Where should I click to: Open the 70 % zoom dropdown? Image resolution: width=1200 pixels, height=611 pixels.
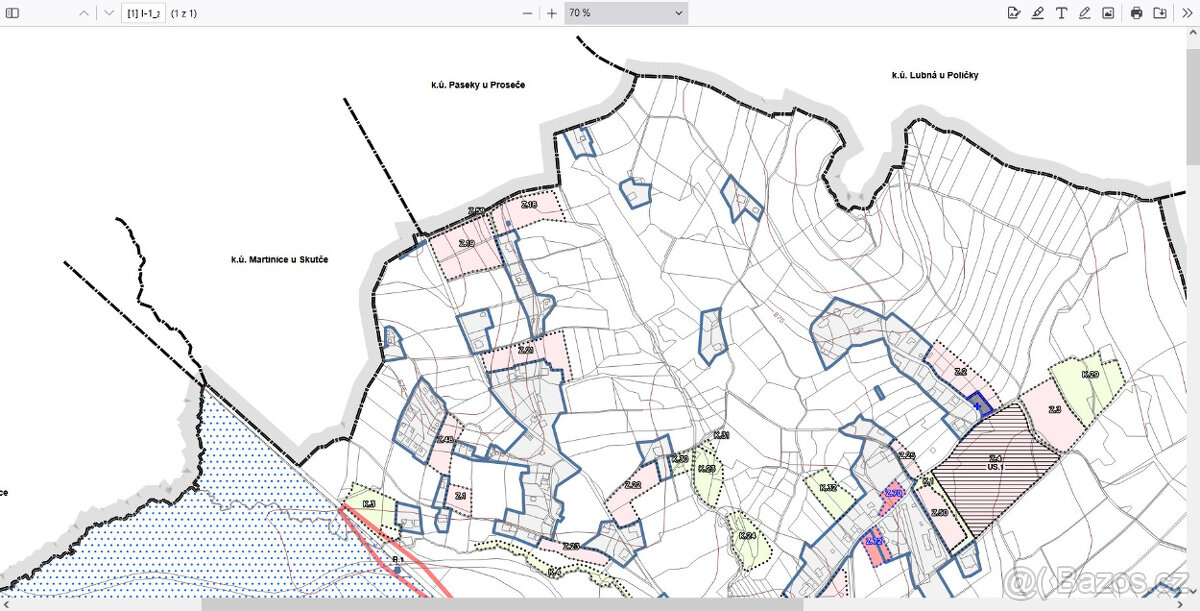[625, 13]
